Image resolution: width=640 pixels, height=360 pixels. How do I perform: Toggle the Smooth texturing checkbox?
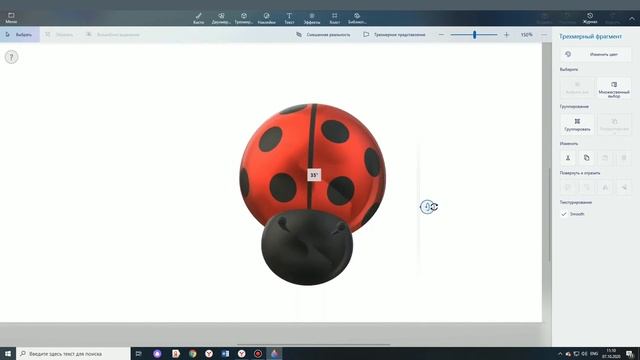[564, 214]
